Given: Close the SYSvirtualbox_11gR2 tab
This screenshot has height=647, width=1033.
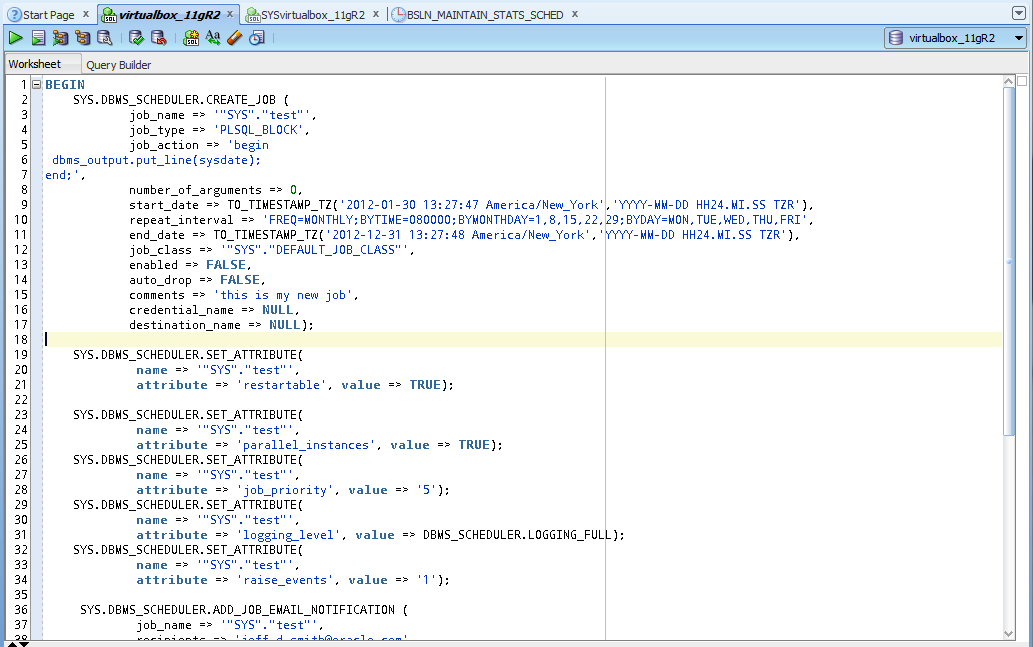Looking at the screenshot, I should [376, 14].
